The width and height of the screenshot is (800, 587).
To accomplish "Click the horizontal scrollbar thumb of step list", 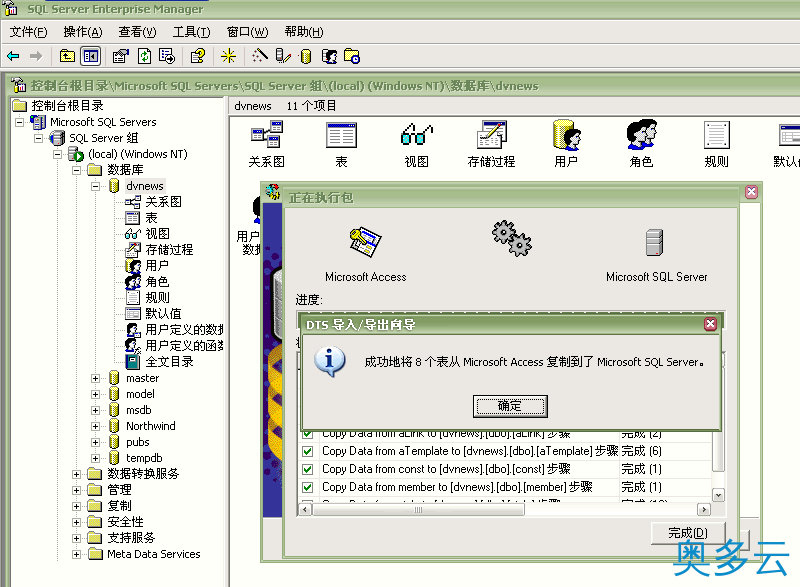I will (x=418, y=509).
